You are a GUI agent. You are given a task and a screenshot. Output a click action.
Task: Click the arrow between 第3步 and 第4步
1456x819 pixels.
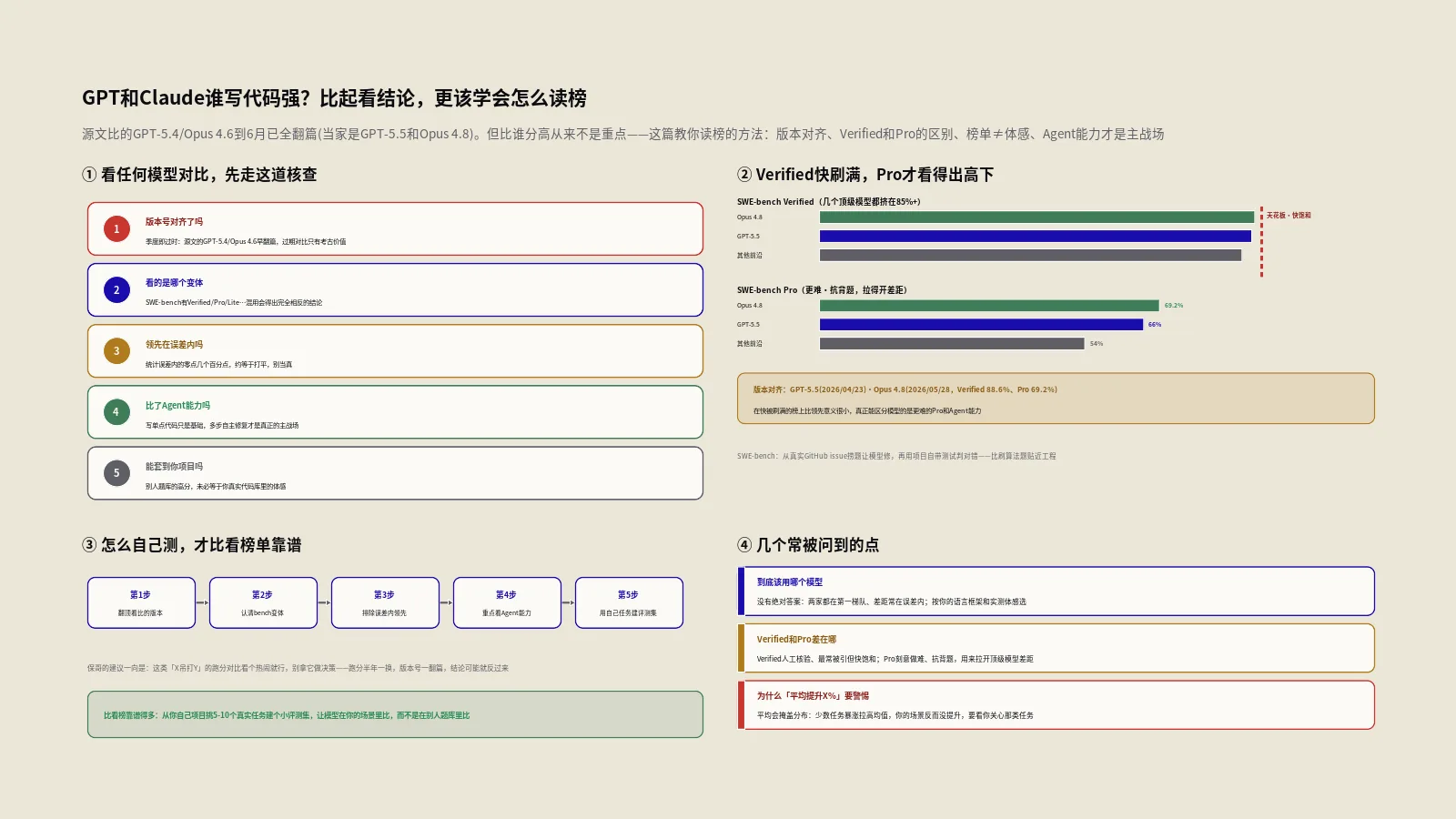(446, 602)
